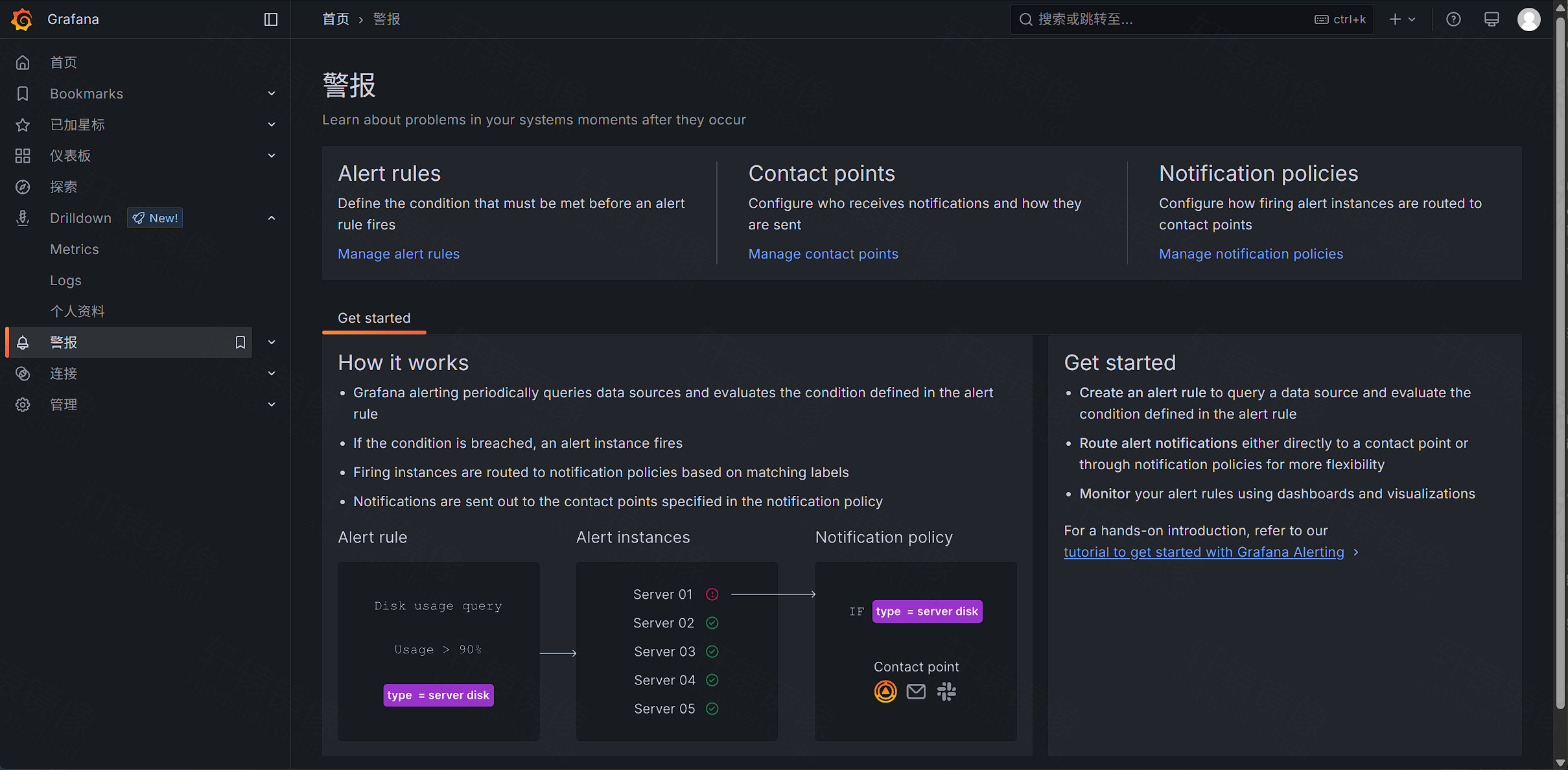Open the Manage contact points link
This screenshot has height=770, width=1568.
tap(823, 253)
